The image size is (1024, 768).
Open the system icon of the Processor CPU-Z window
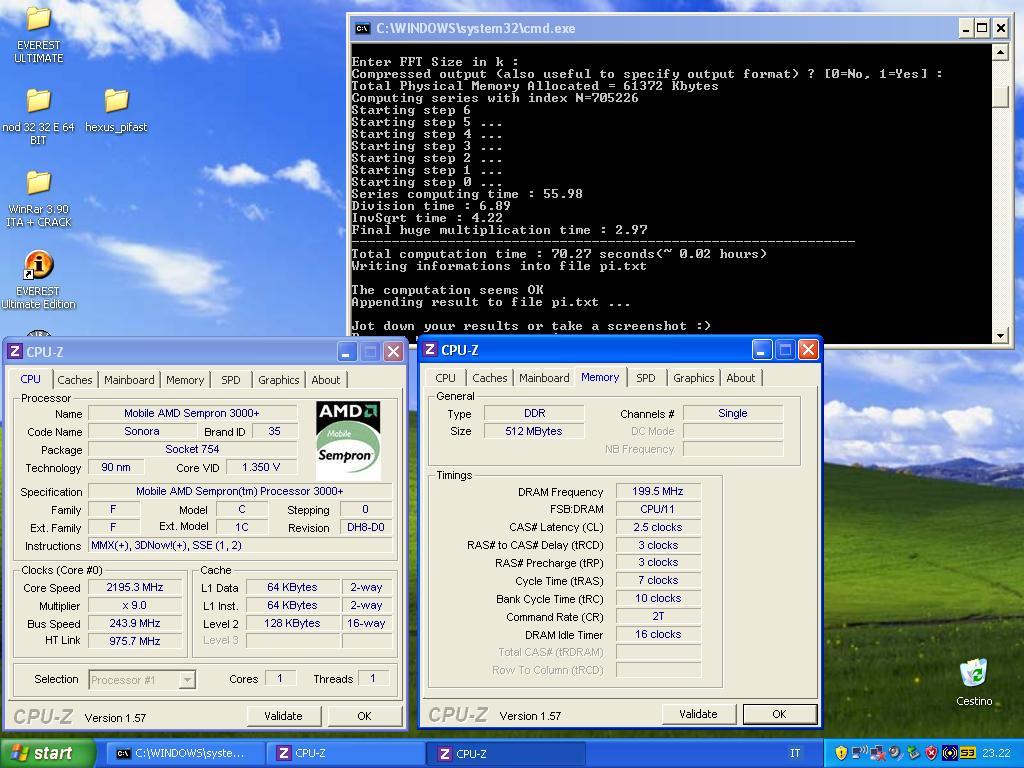tap(14, 351)
